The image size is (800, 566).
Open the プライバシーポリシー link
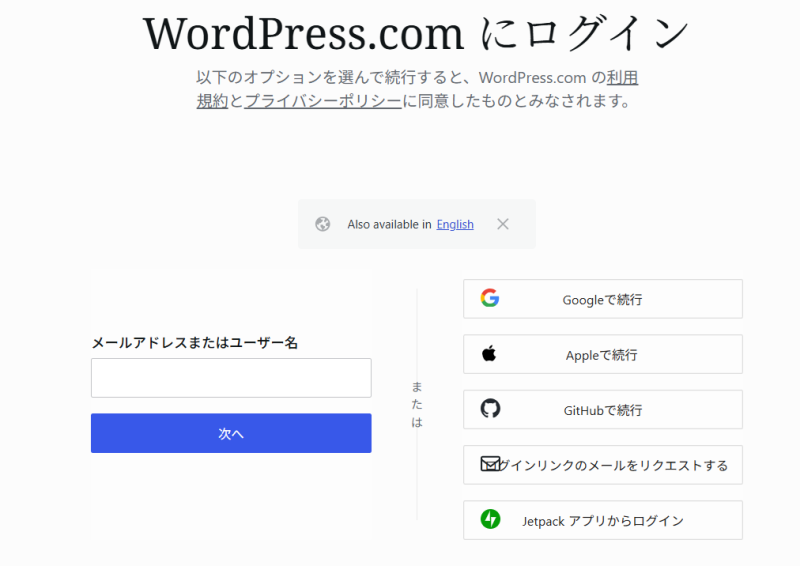coord(323,101)
